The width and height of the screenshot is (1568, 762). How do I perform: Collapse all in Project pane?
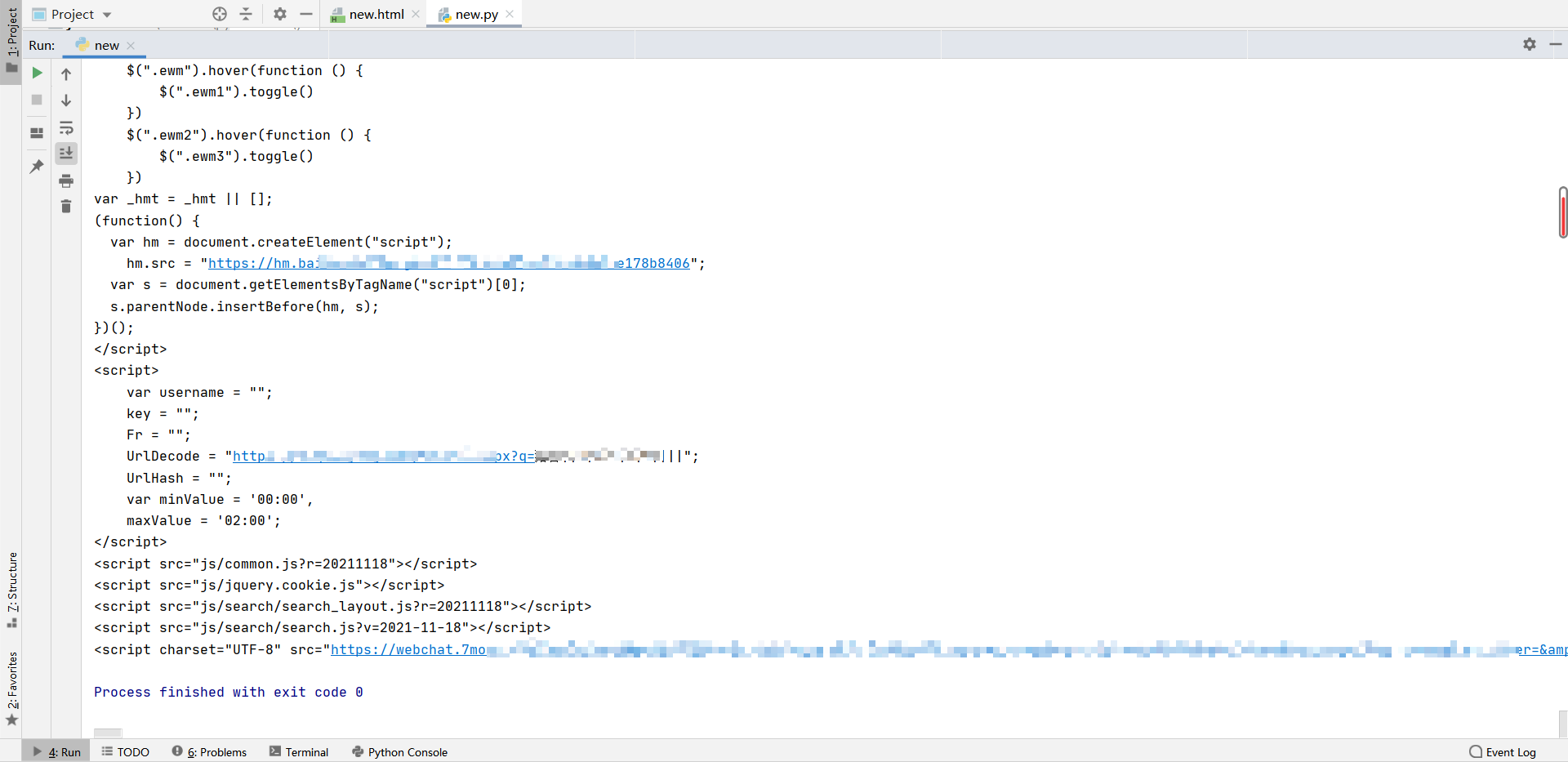(x=246, y=14)
